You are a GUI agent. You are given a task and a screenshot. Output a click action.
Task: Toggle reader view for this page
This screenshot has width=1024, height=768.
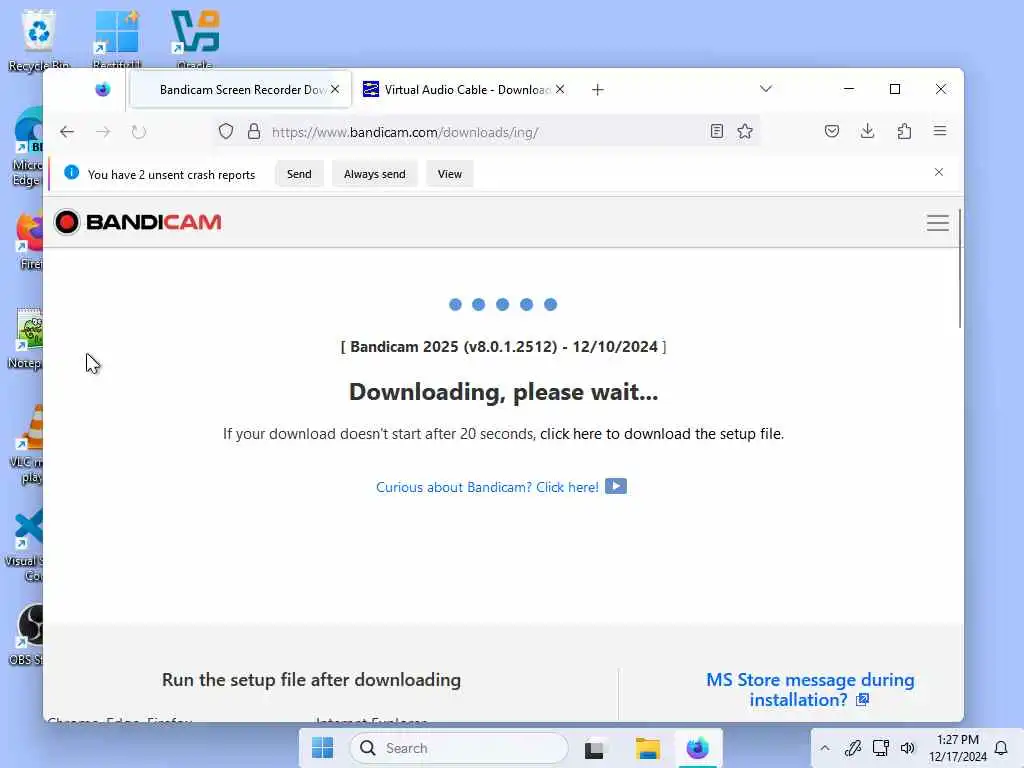[x=716, y=131]
